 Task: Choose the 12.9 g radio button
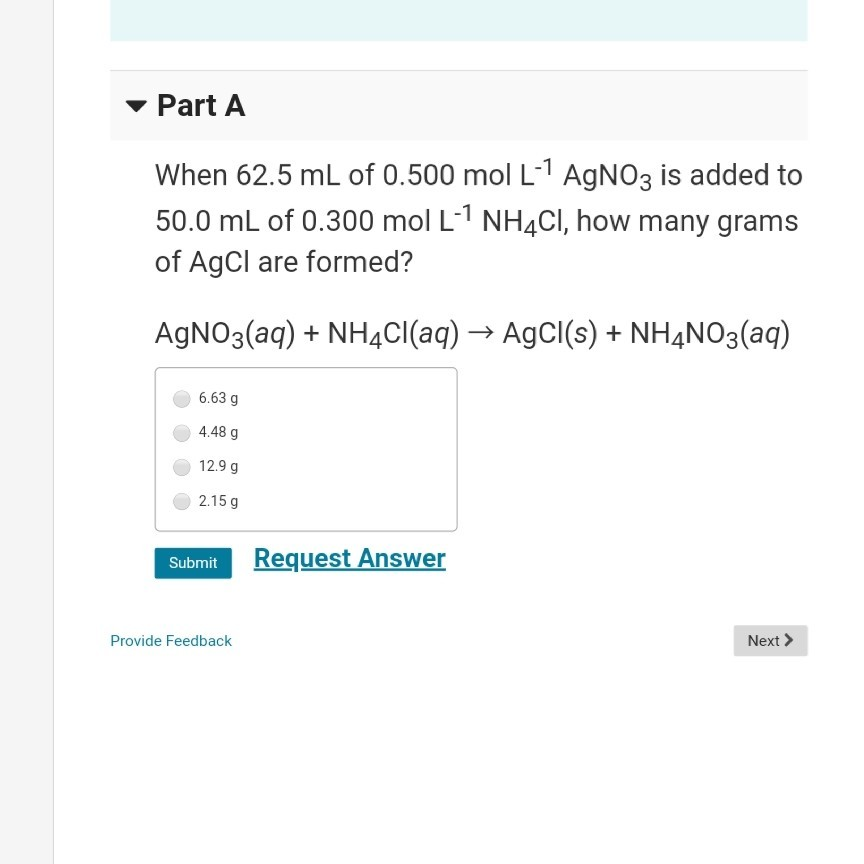(181, 466)
